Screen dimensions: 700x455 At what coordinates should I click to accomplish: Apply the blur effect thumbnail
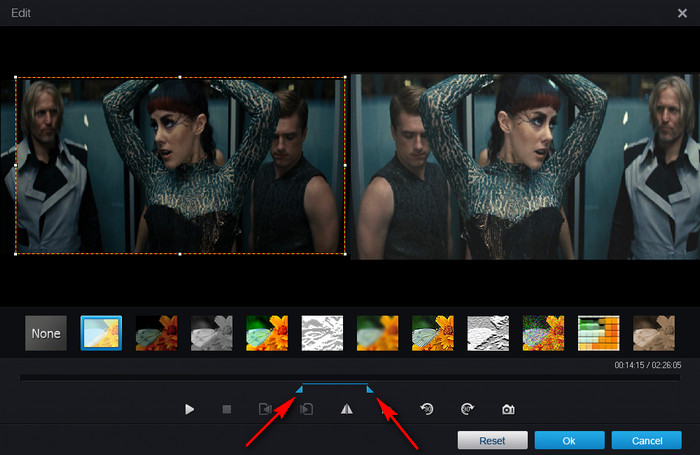pyautogui.click(x=378, y=333)
